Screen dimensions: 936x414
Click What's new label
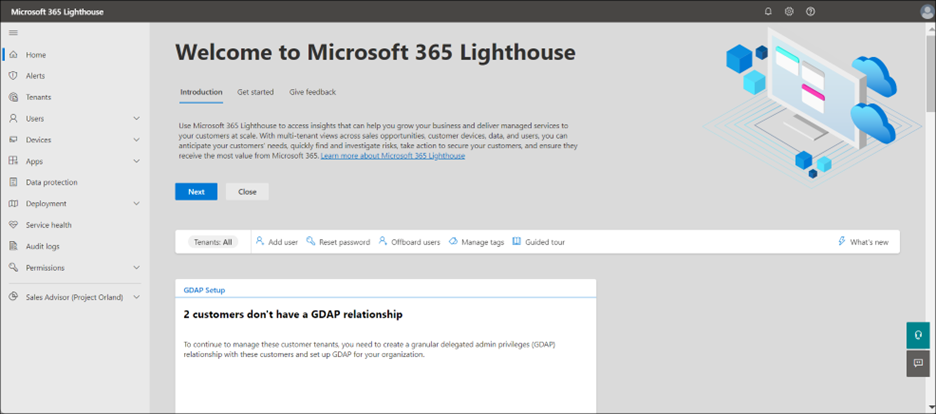(x=869, y=242)
